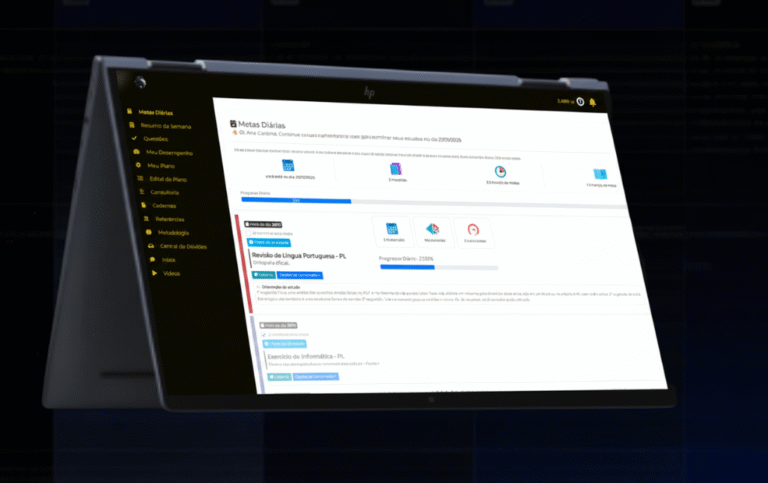
Task: Click the Vídeos play icon in the sidebar
Action: (153, 272)
